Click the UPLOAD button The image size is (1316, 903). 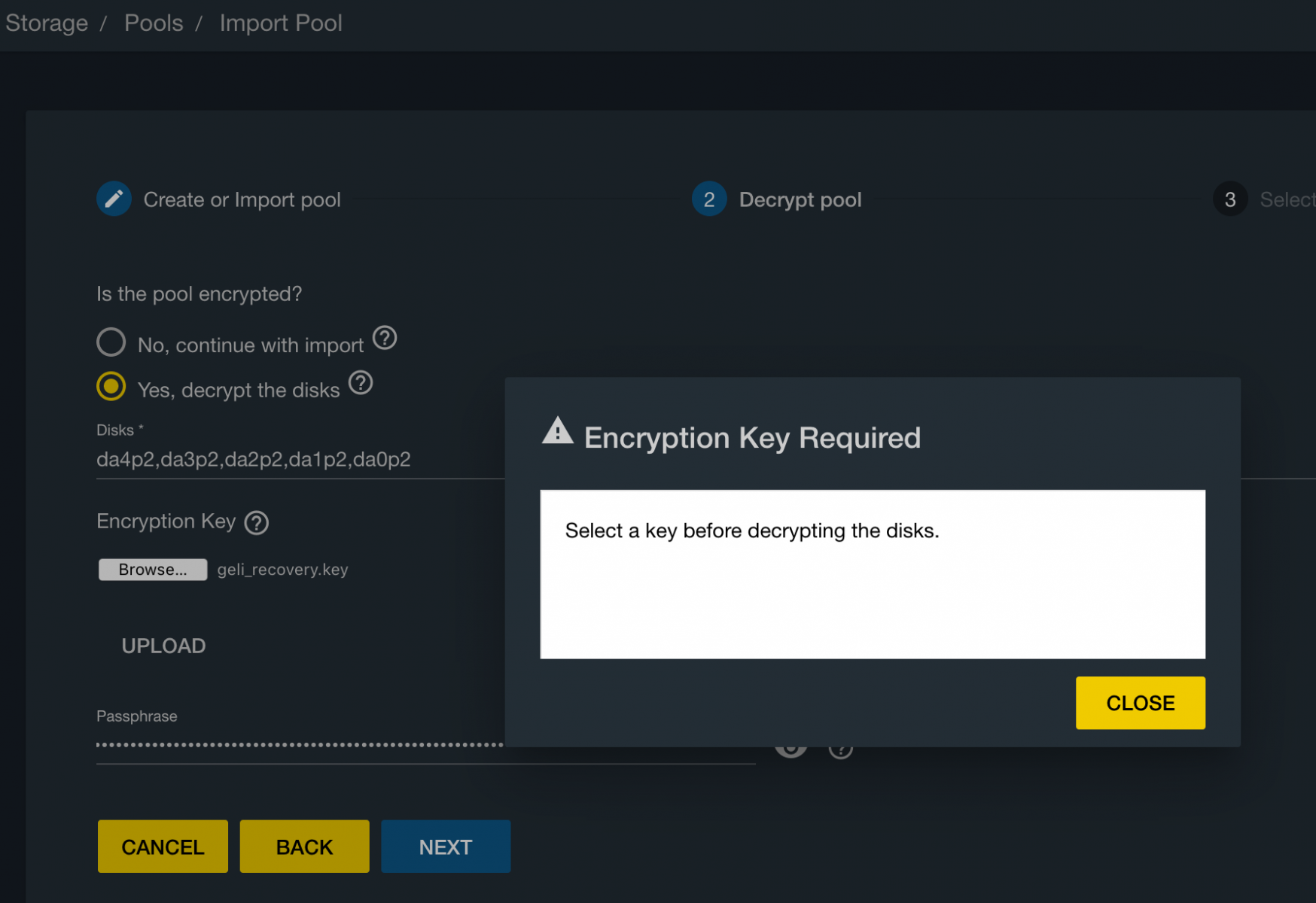pyautogui.click(x=163, y=646)
